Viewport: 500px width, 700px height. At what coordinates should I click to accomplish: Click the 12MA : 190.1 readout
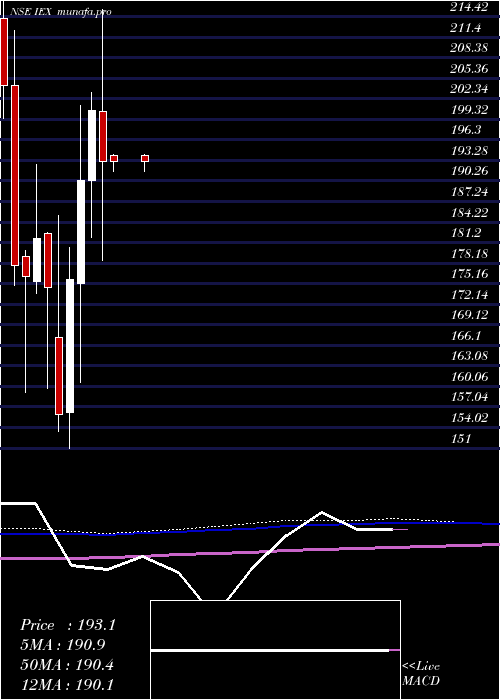pos(67,684)
